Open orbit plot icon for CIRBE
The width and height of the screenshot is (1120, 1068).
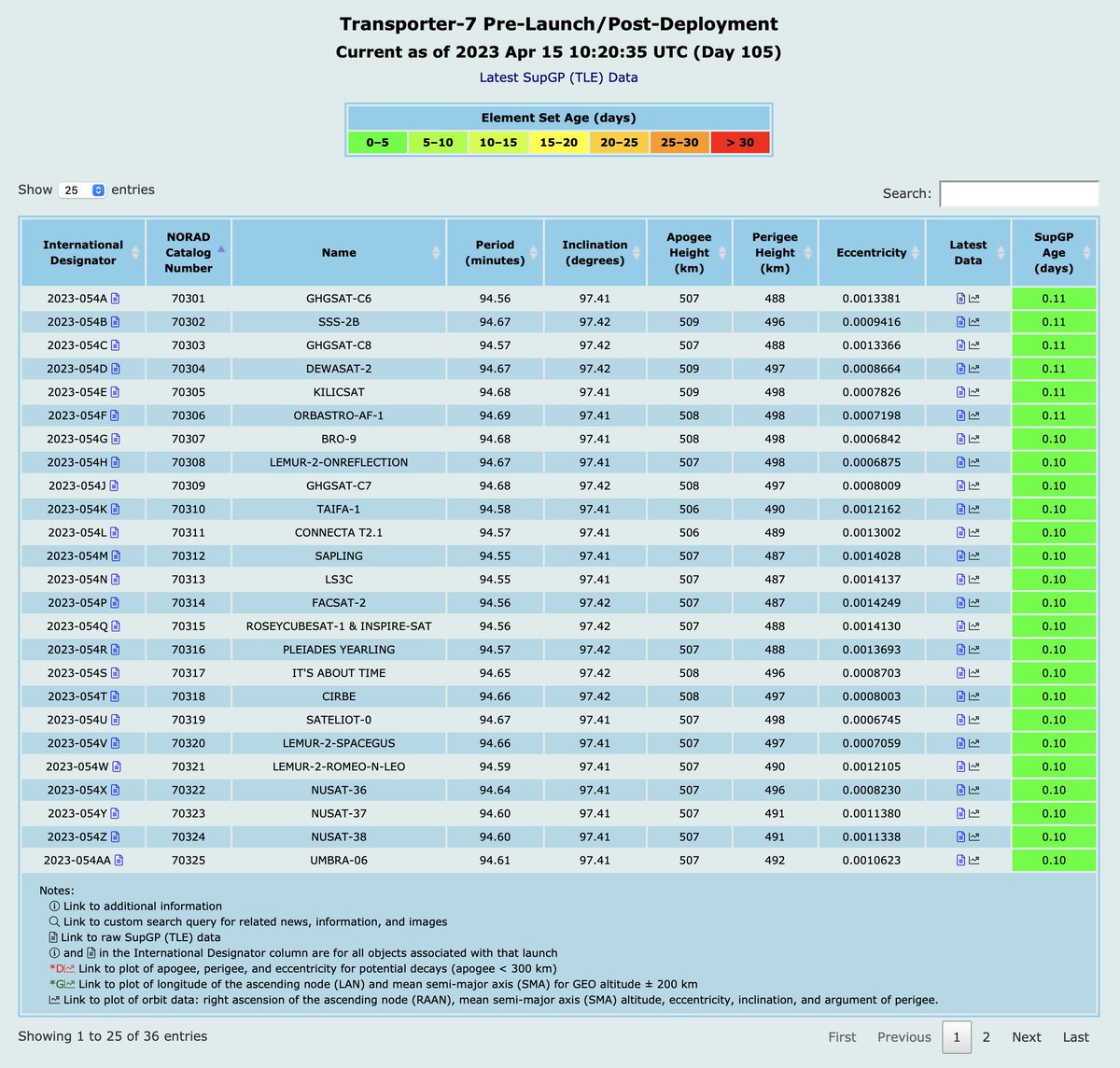pos(974,696)
